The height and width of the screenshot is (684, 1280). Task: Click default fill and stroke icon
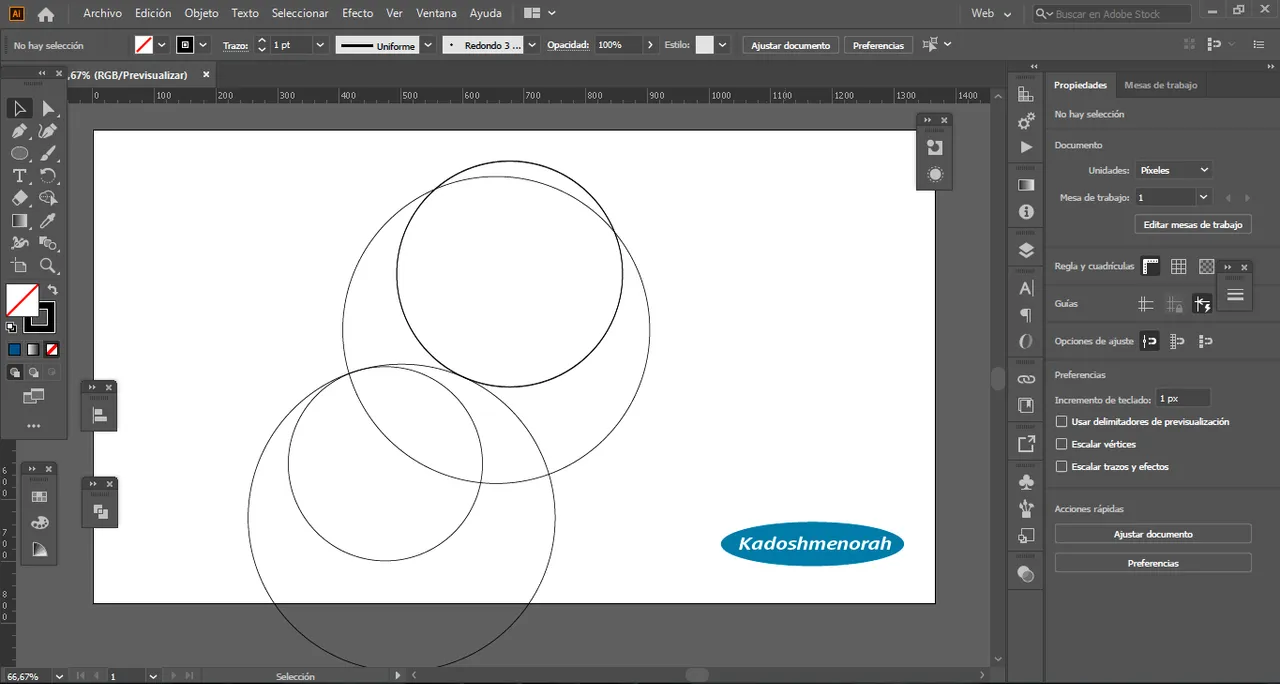[x=11, y=327]
